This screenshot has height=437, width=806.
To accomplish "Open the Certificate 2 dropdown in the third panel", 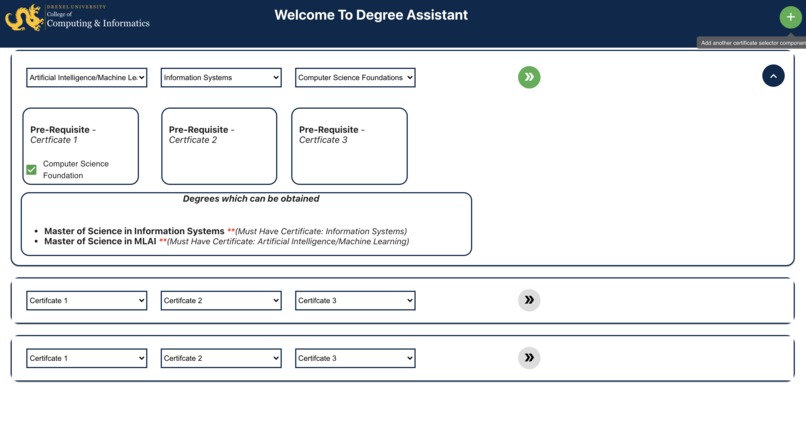I will 221,358.
